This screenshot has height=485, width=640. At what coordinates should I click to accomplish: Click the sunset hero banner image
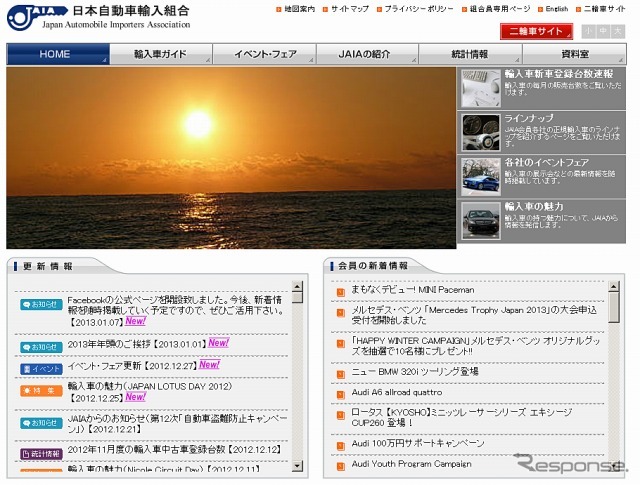(231, 158)
